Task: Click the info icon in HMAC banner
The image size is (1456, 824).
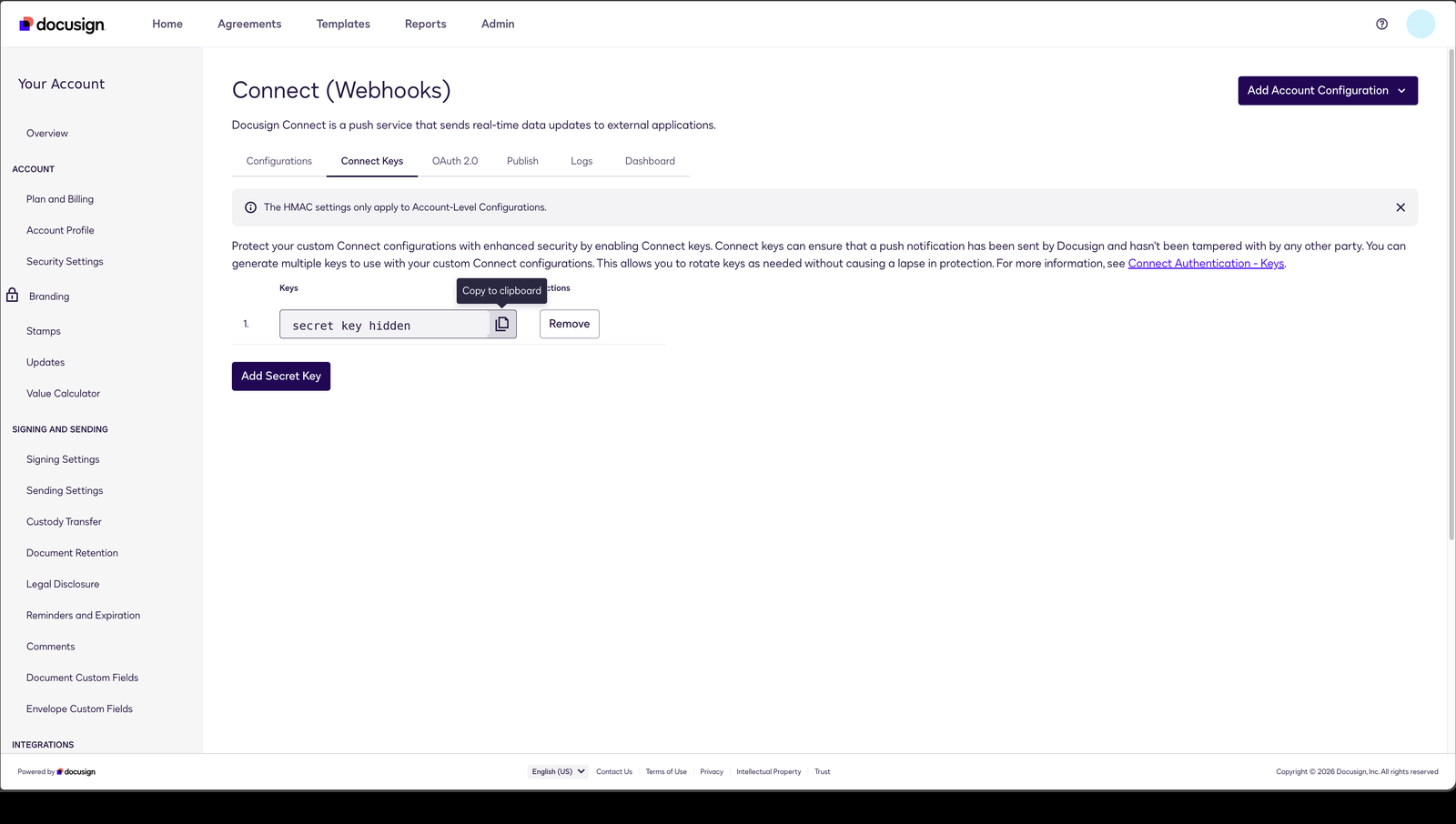Action: (x=250, y=207)
